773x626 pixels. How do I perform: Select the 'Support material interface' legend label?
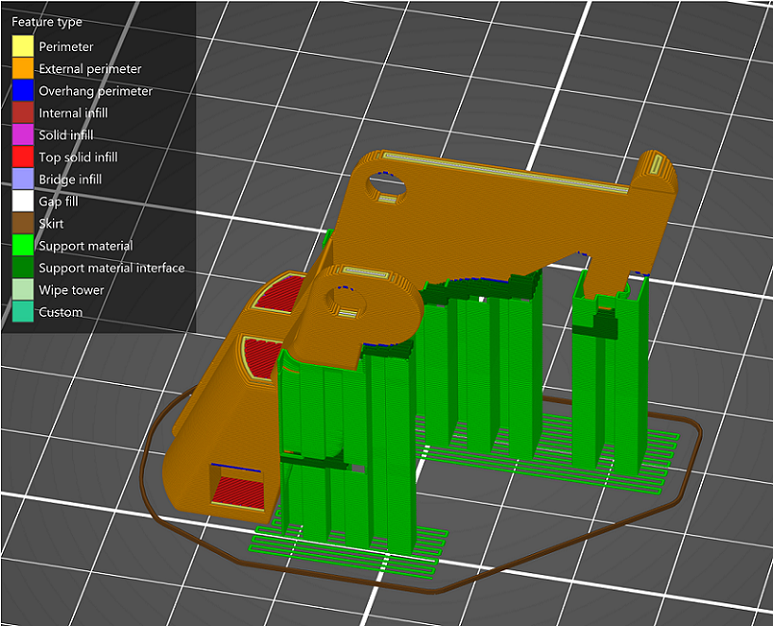[112, 268]
